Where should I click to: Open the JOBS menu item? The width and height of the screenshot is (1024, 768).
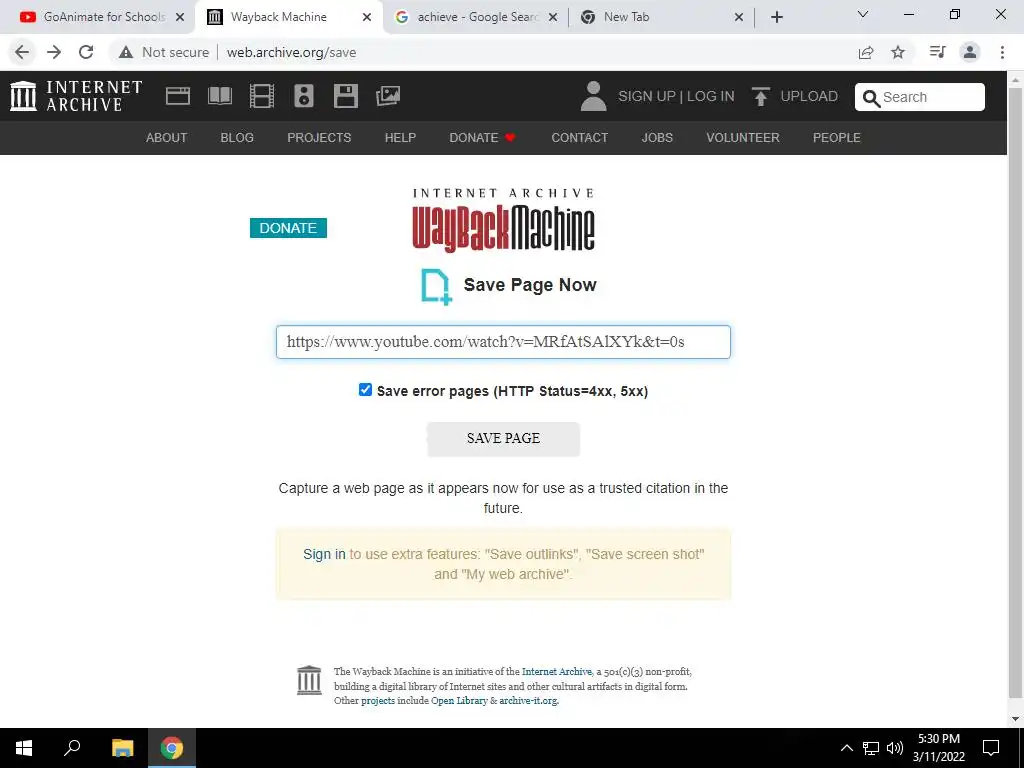[x=657, y=138]
